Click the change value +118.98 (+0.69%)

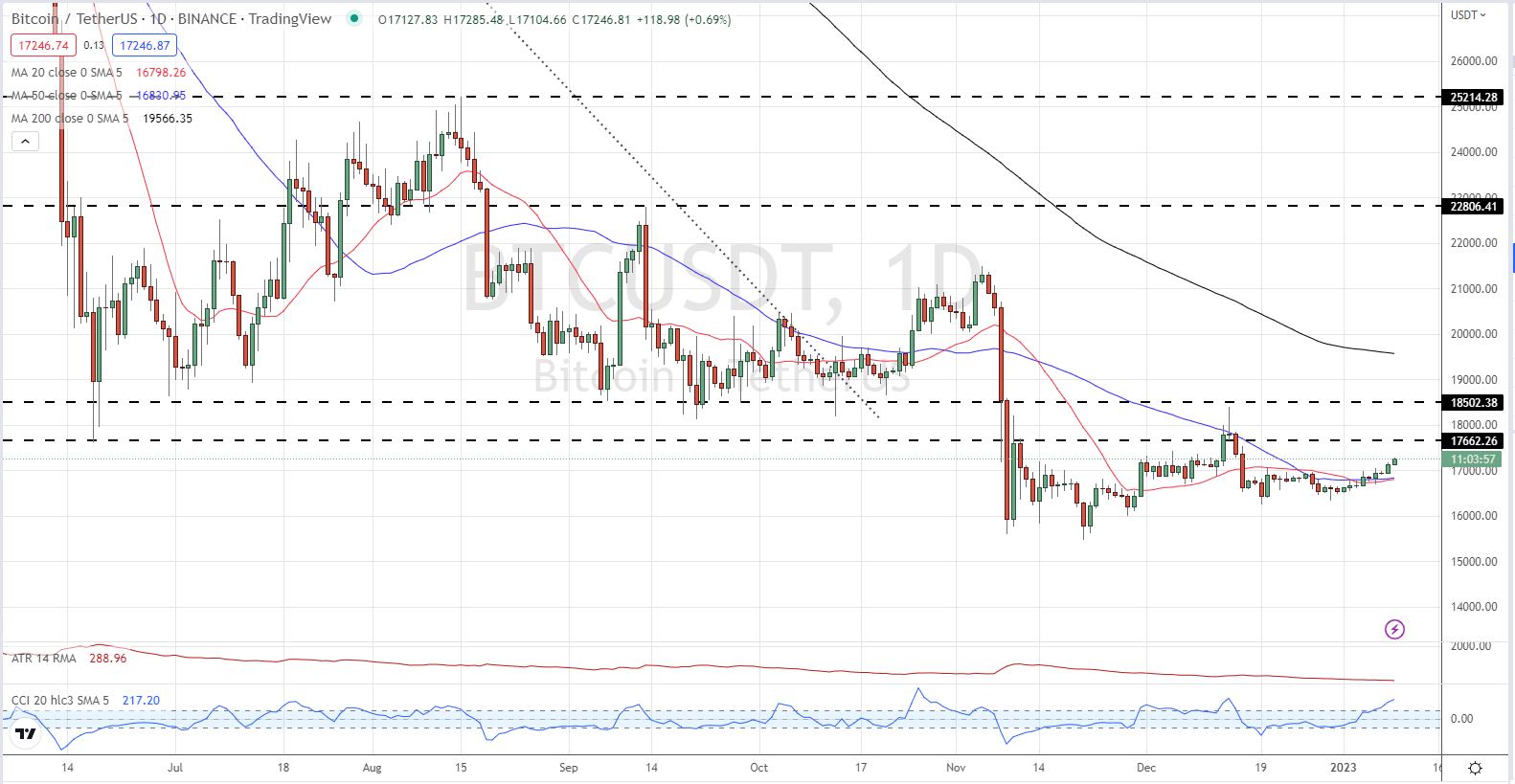684,19
